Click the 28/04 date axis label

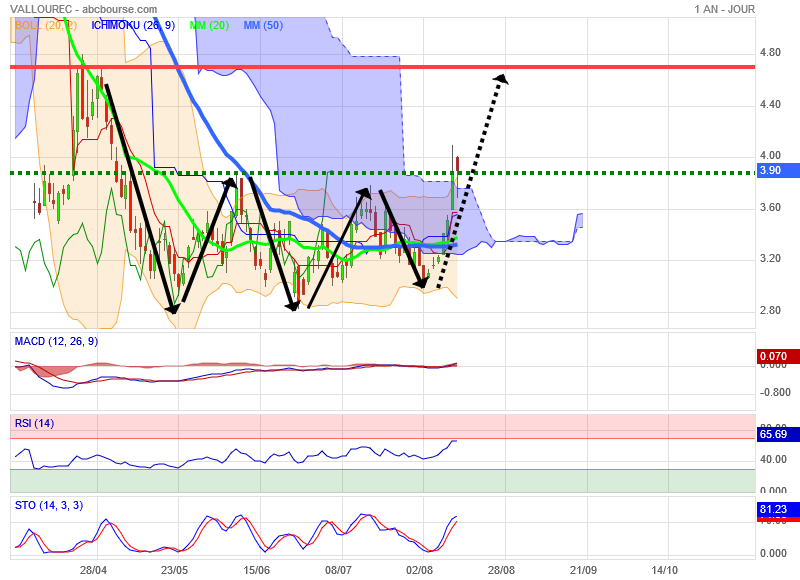click(x=93, y=570)
